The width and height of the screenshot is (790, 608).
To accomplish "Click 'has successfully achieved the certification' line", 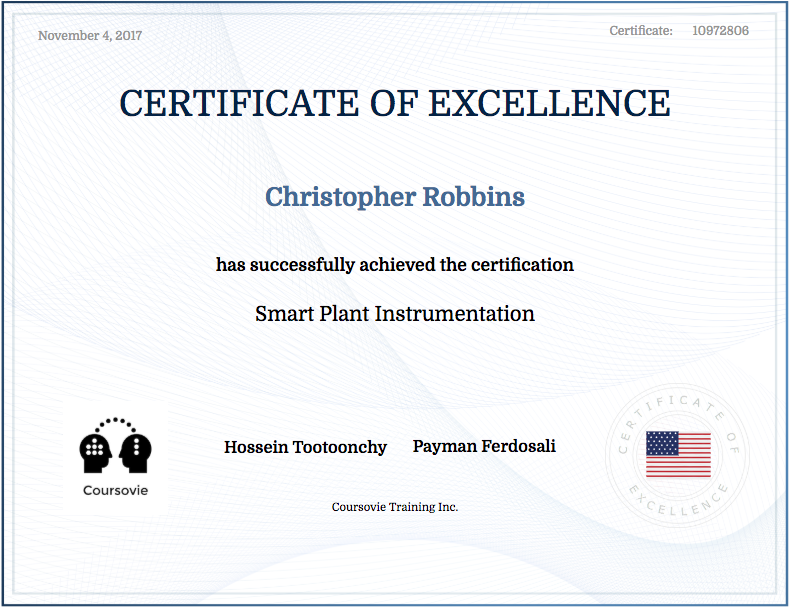I will tap(395, 265).
